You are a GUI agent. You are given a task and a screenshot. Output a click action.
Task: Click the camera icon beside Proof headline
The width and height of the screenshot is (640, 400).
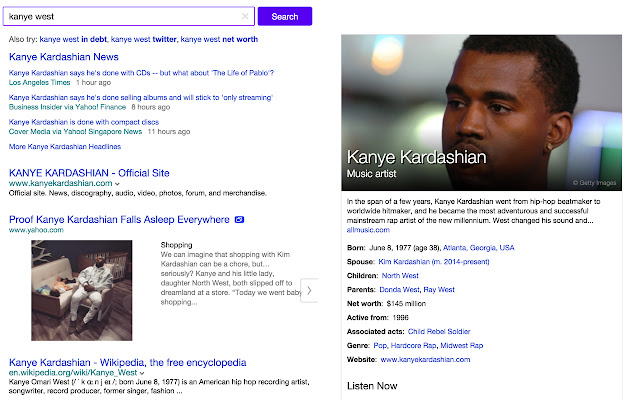click(x=239, y=219)
